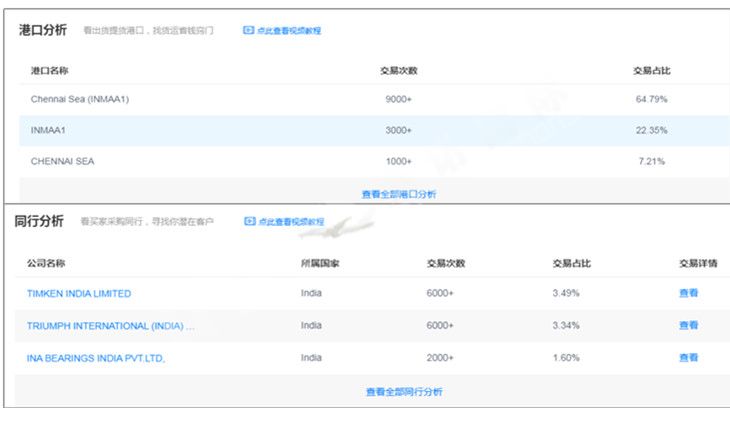
Task: Open 查看全部港口分析 link
Action: (x=399, y=194)
